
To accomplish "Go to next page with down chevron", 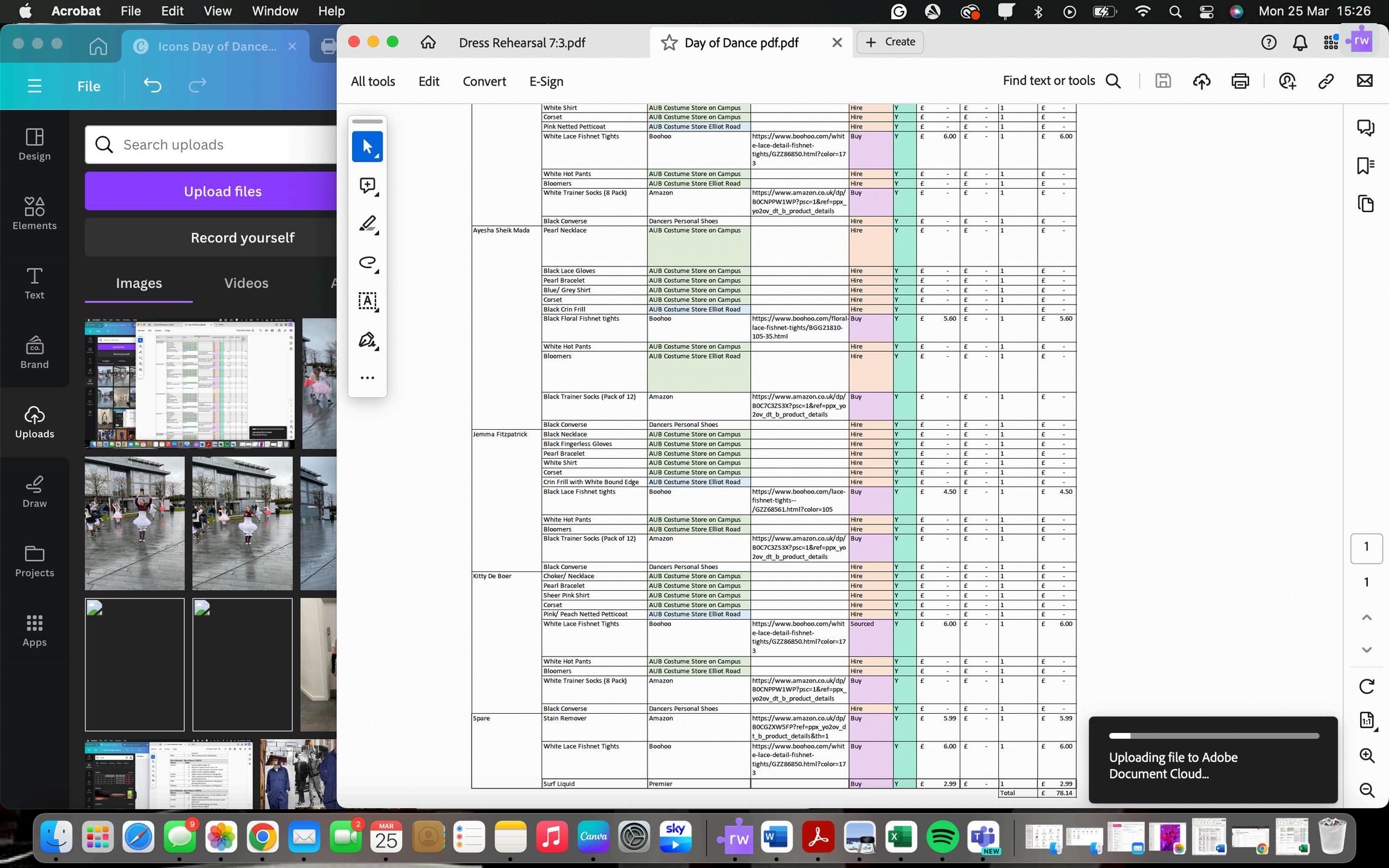I will click(1366, 650).
